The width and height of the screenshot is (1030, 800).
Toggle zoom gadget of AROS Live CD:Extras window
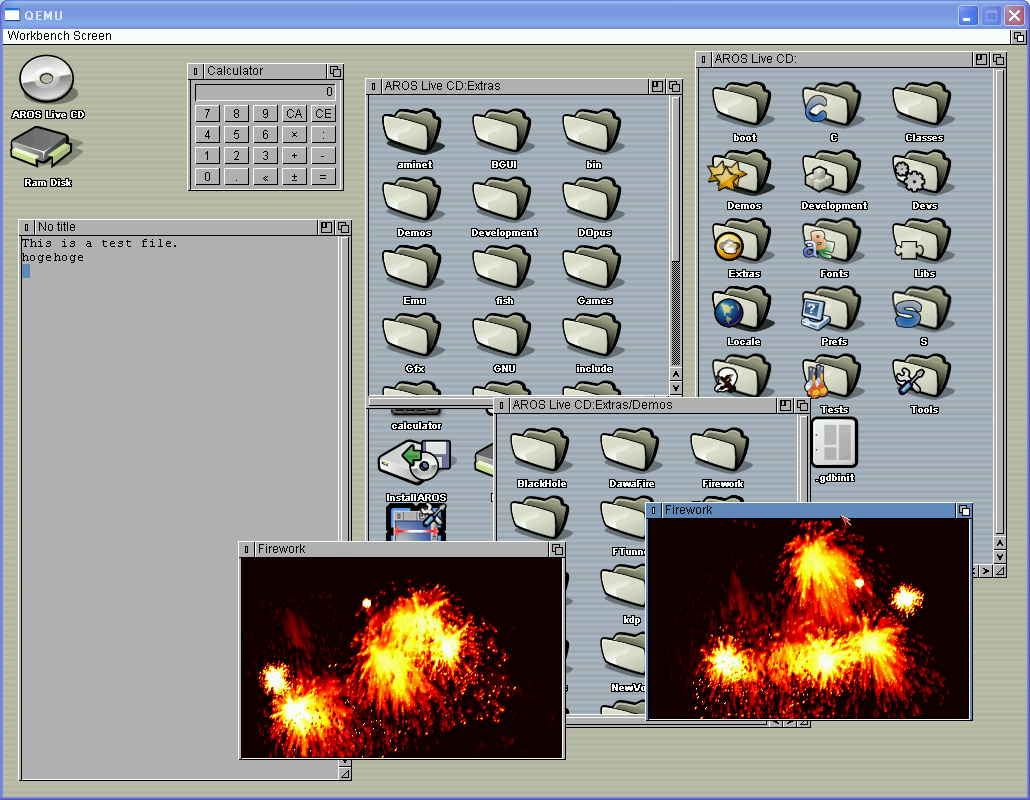tap(657, 86)
